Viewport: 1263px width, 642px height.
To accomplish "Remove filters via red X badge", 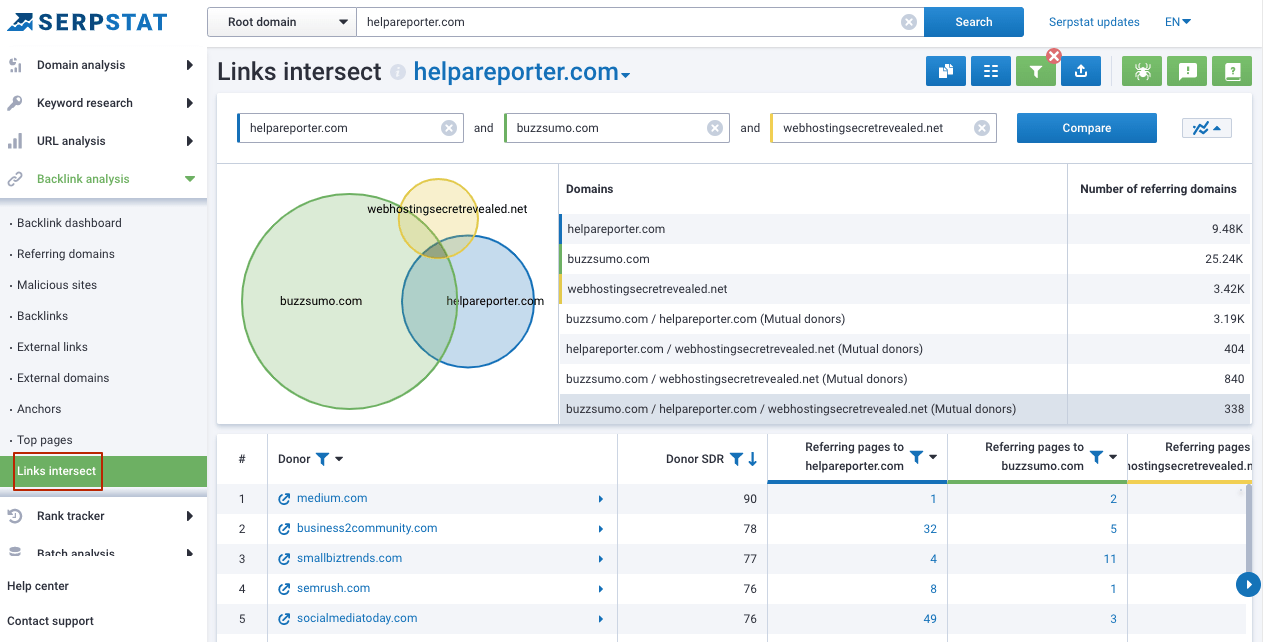I will [1053, 56].
